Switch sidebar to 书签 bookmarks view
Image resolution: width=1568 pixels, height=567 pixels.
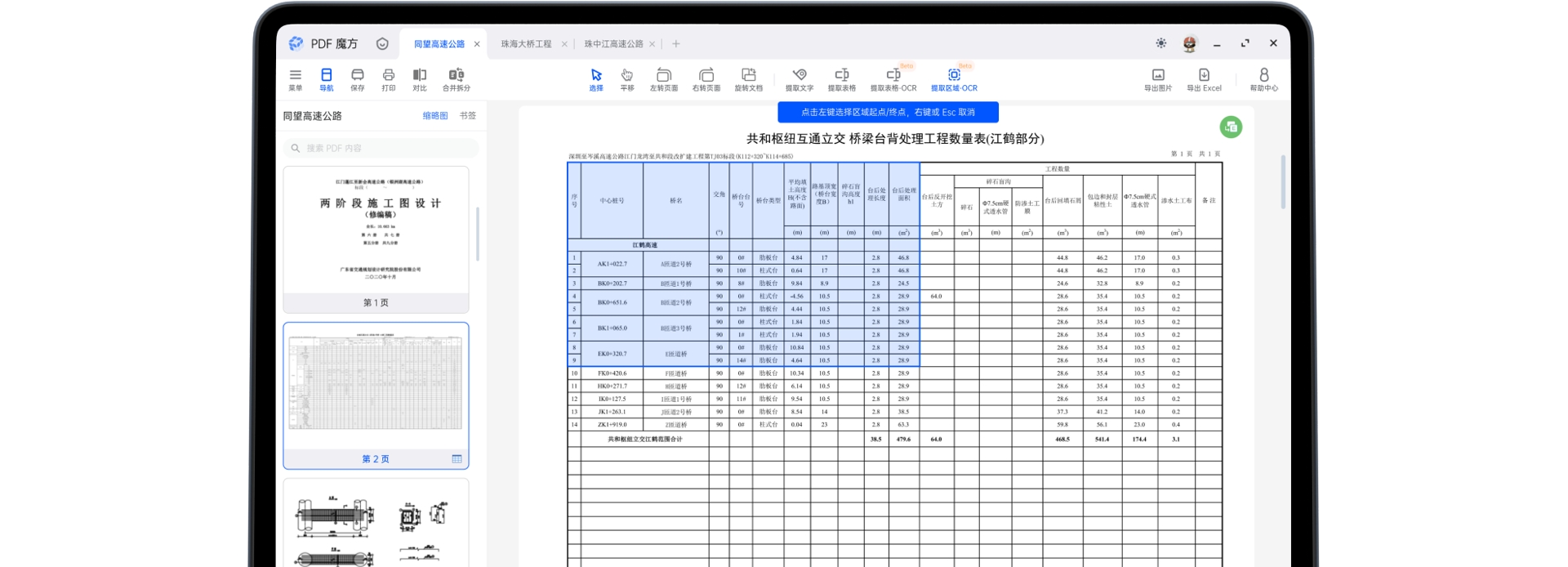(468, 116)
